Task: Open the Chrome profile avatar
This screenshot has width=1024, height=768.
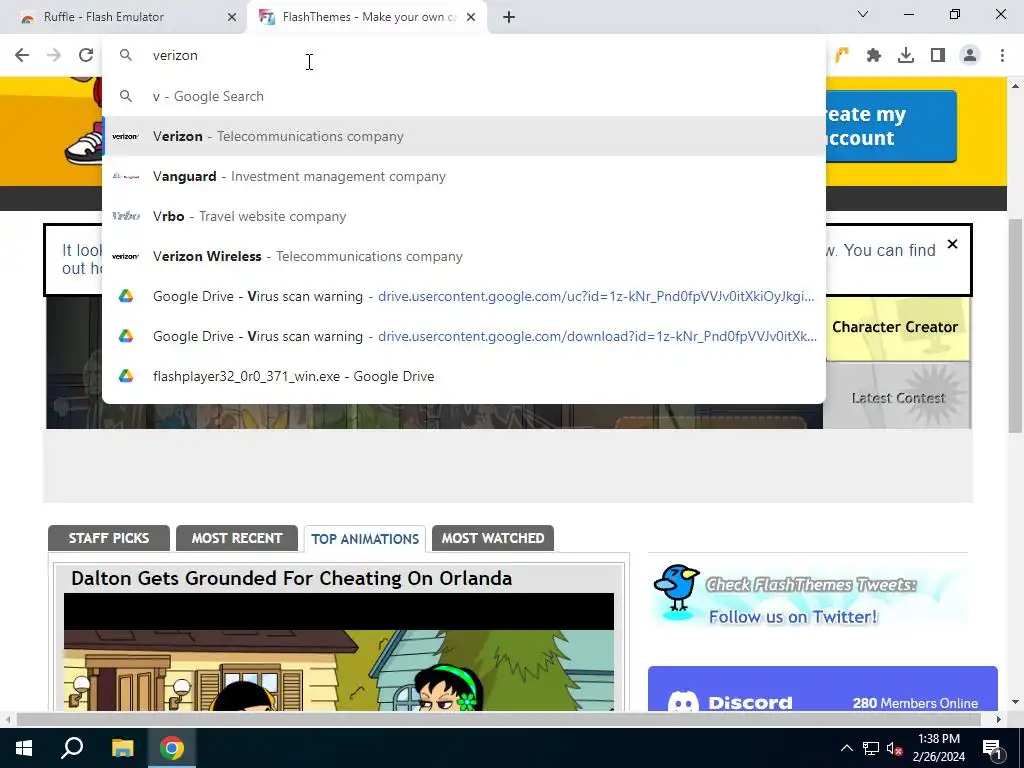Action: [x=970, y=56]
